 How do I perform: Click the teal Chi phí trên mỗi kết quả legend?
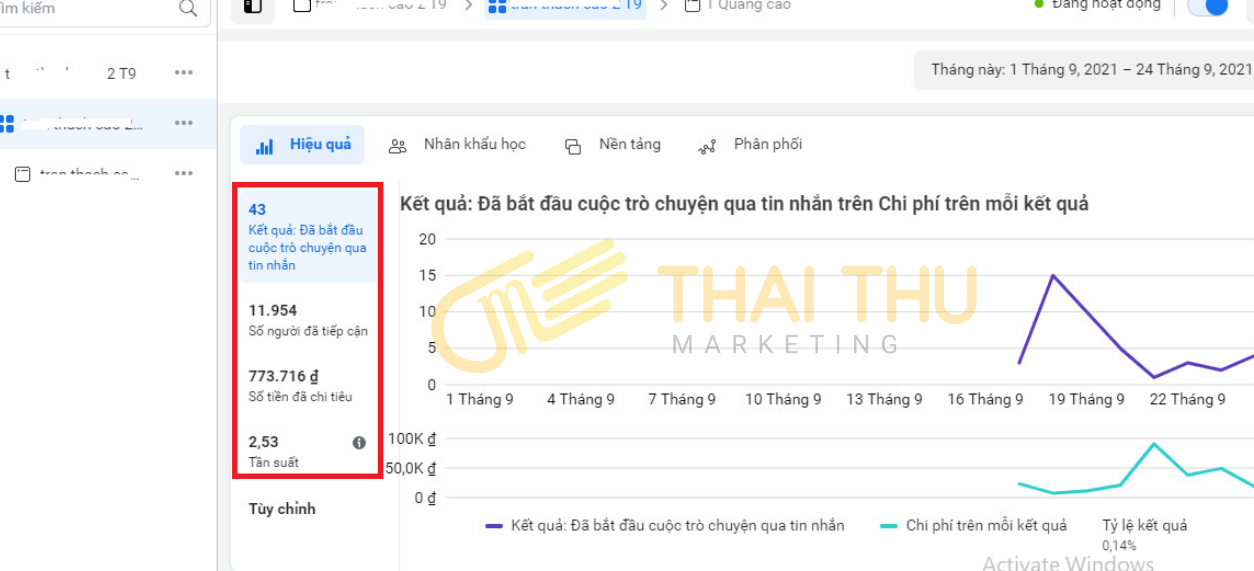pyautogui.click(x=974, y=525)
